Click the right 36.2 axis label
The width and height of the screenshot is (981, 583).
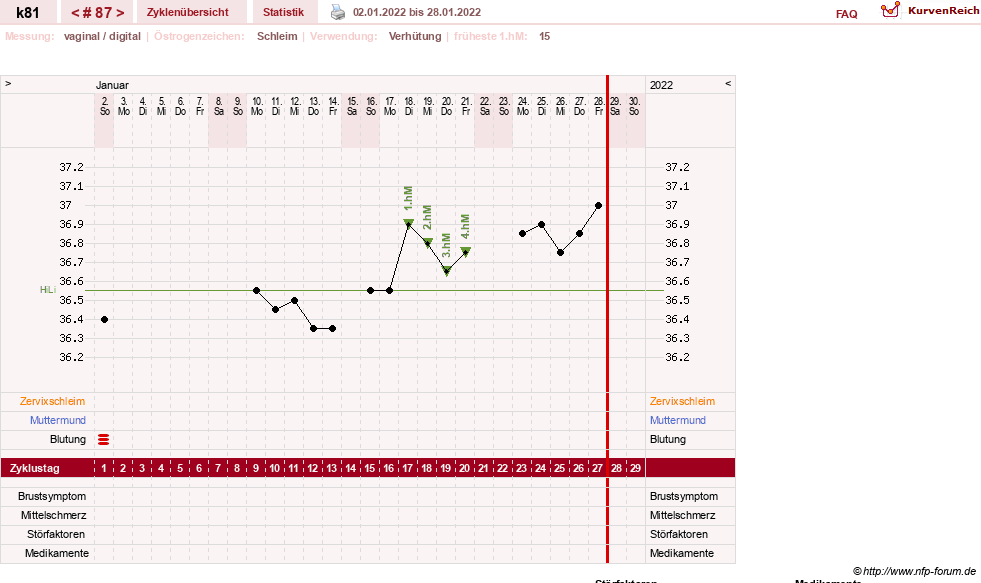point(678,357)
